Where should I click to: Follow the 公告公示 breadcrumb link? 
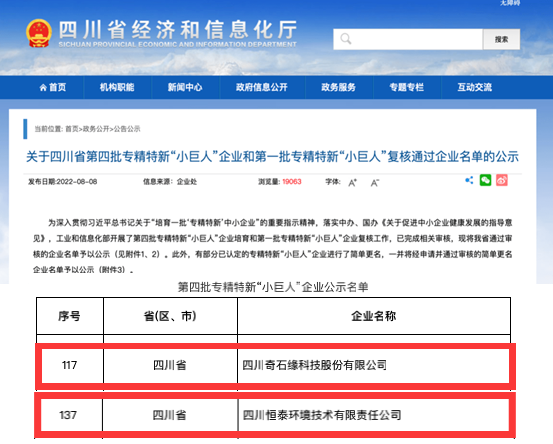tap(127, 129)
